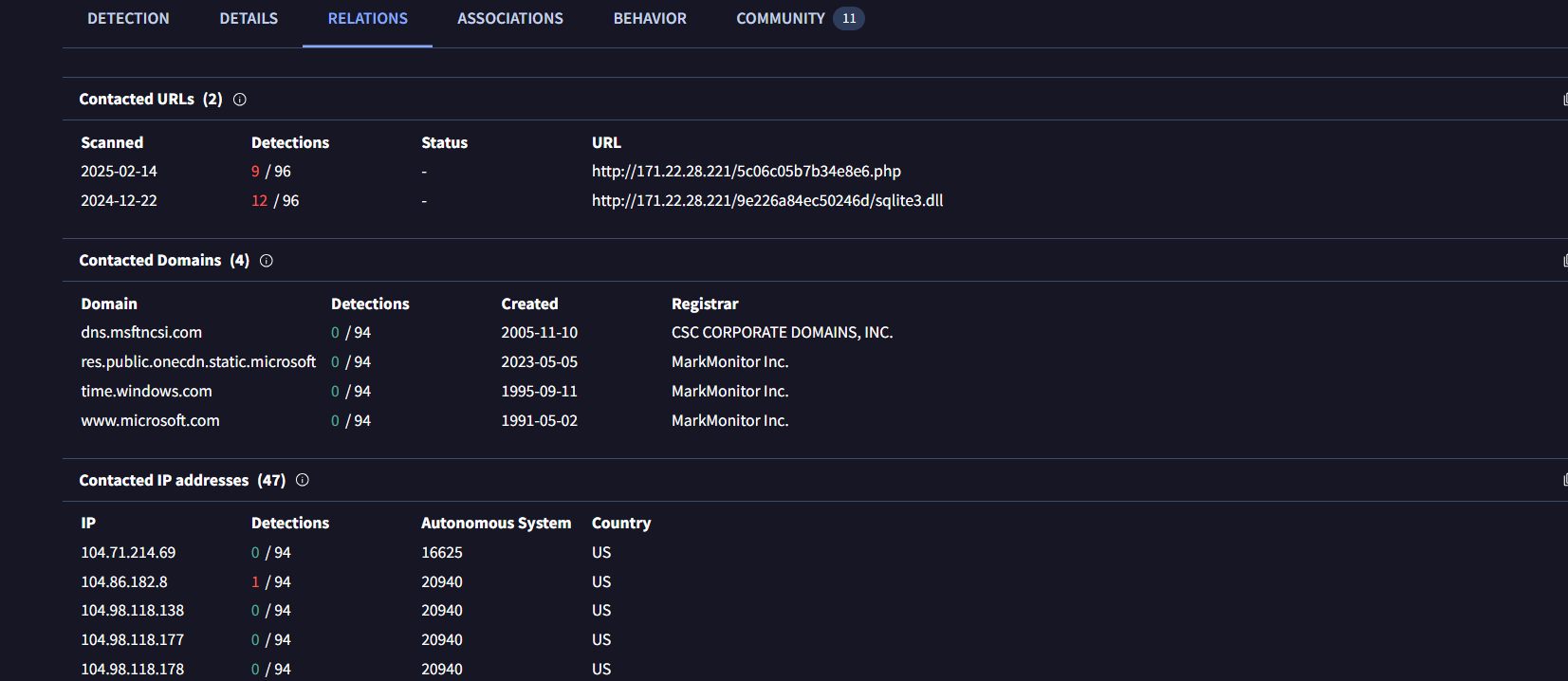The width and height of the screenshot is (1568, 681).
Task: Click the 9 / 96 detection ratio
Action: [271, 172]
